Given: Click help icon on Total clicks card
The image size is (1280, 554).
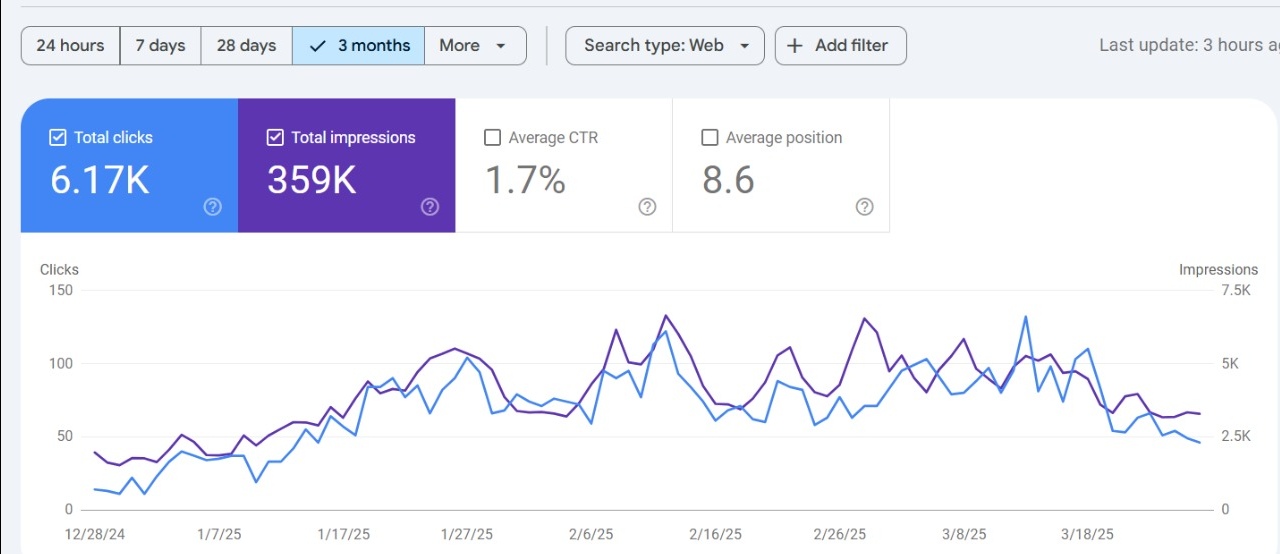Looking at the screenshot, I should (x=212, y=207).
